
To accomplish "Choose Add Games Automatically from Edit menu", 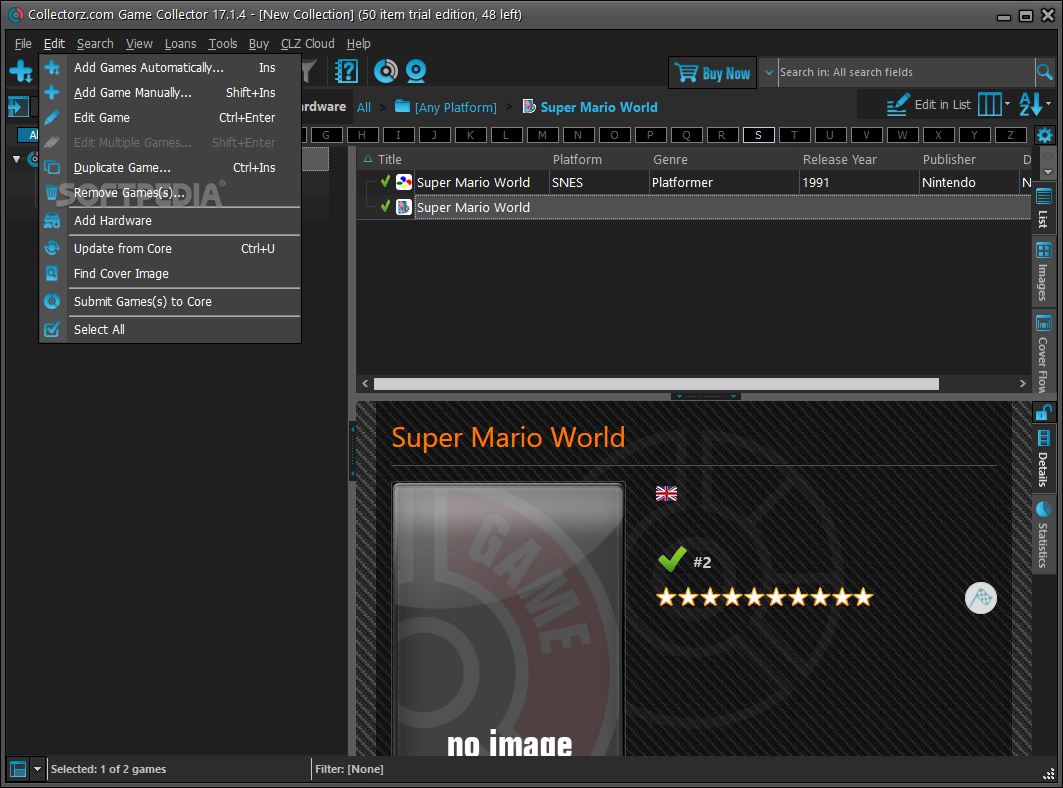I will 170,67.
